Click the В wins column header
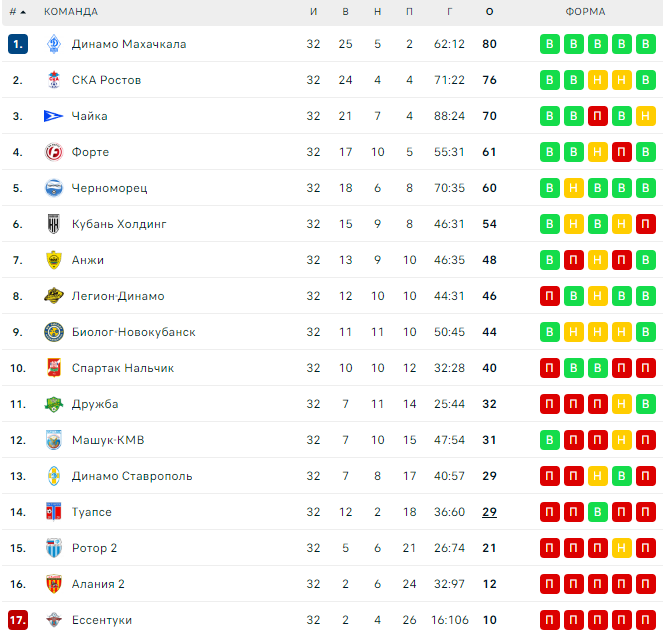Screen dimensions: 663x637 [x=345, y=12]
